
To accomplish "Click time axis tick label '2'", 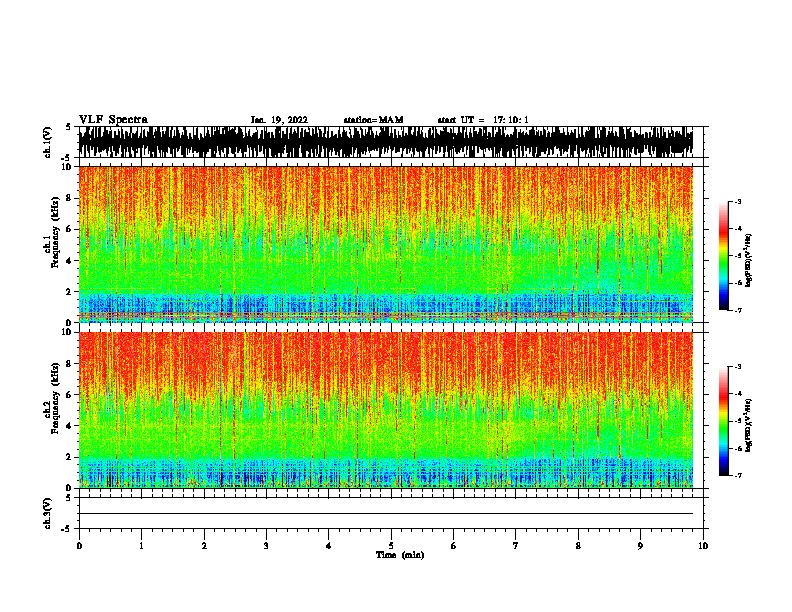I will coord(204,546).
